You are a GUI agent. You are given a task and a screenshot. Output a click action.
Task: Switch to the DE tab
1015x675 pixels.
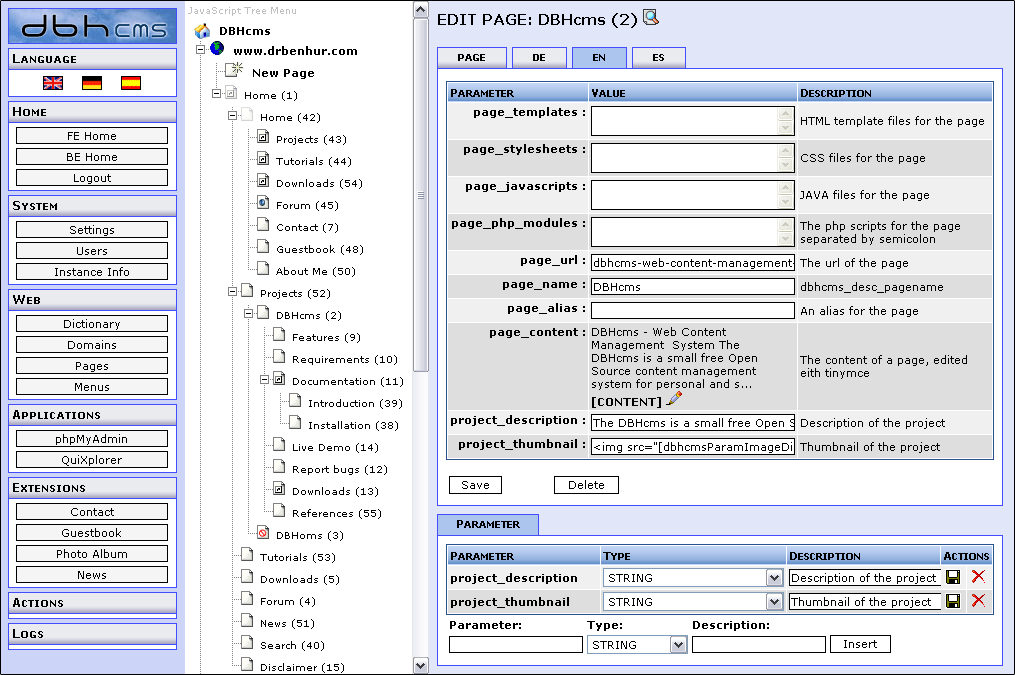(539, 58)
